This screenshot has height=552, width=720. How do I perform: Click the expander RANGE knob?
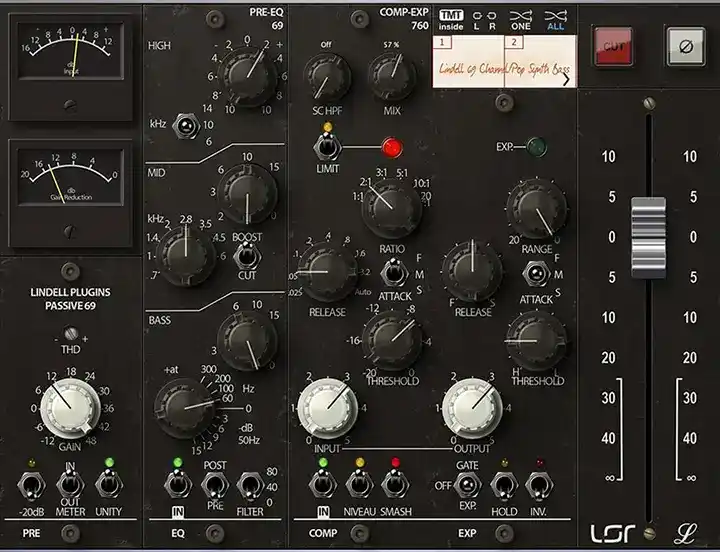tap(536, 208)
